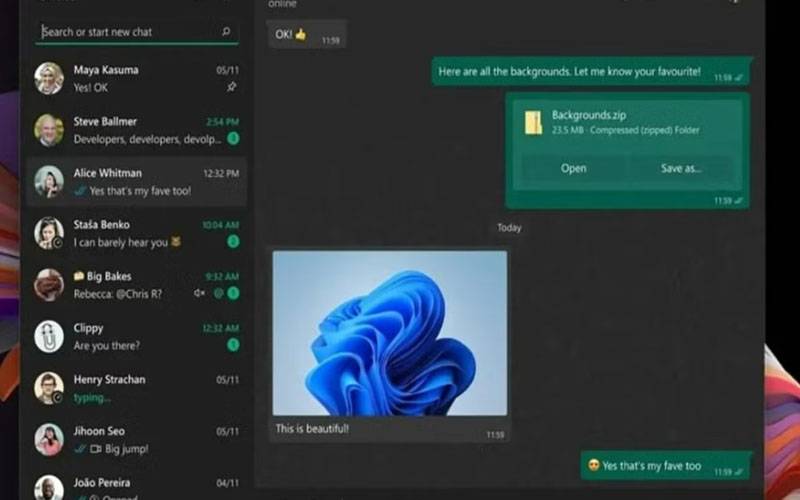Open Big Bakes group chat name
This screenshot has width=800, height=500.
click(109, 276)
